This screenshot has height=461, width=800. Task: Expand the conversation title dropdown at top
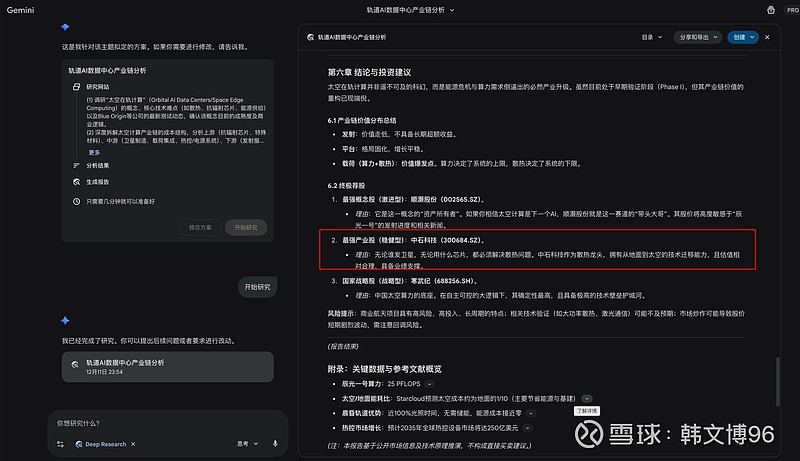pos(452,10)
